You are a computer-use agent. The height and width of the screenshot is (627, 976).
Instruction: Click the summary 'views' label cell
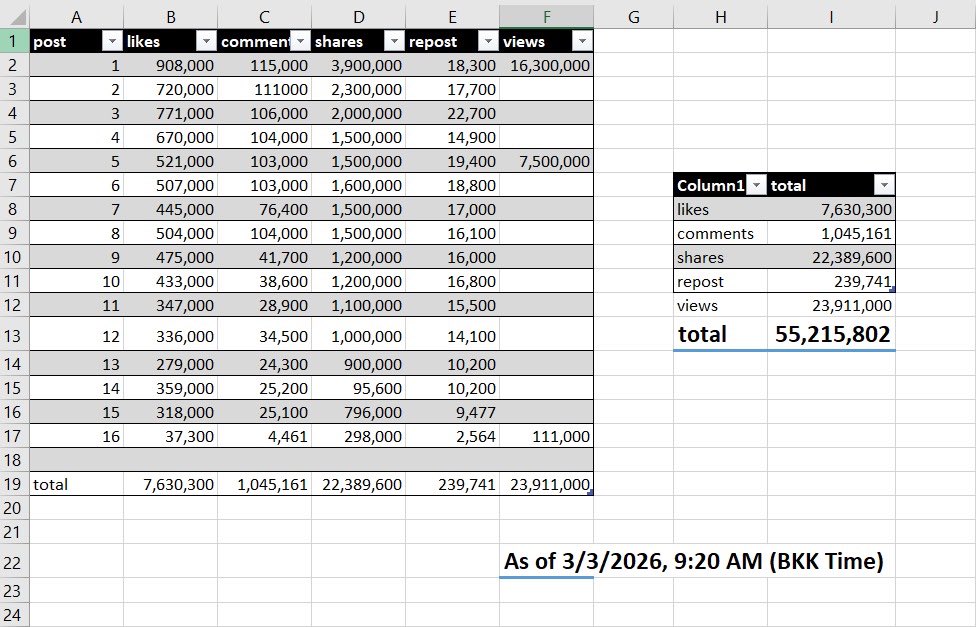tap(720, 305)
